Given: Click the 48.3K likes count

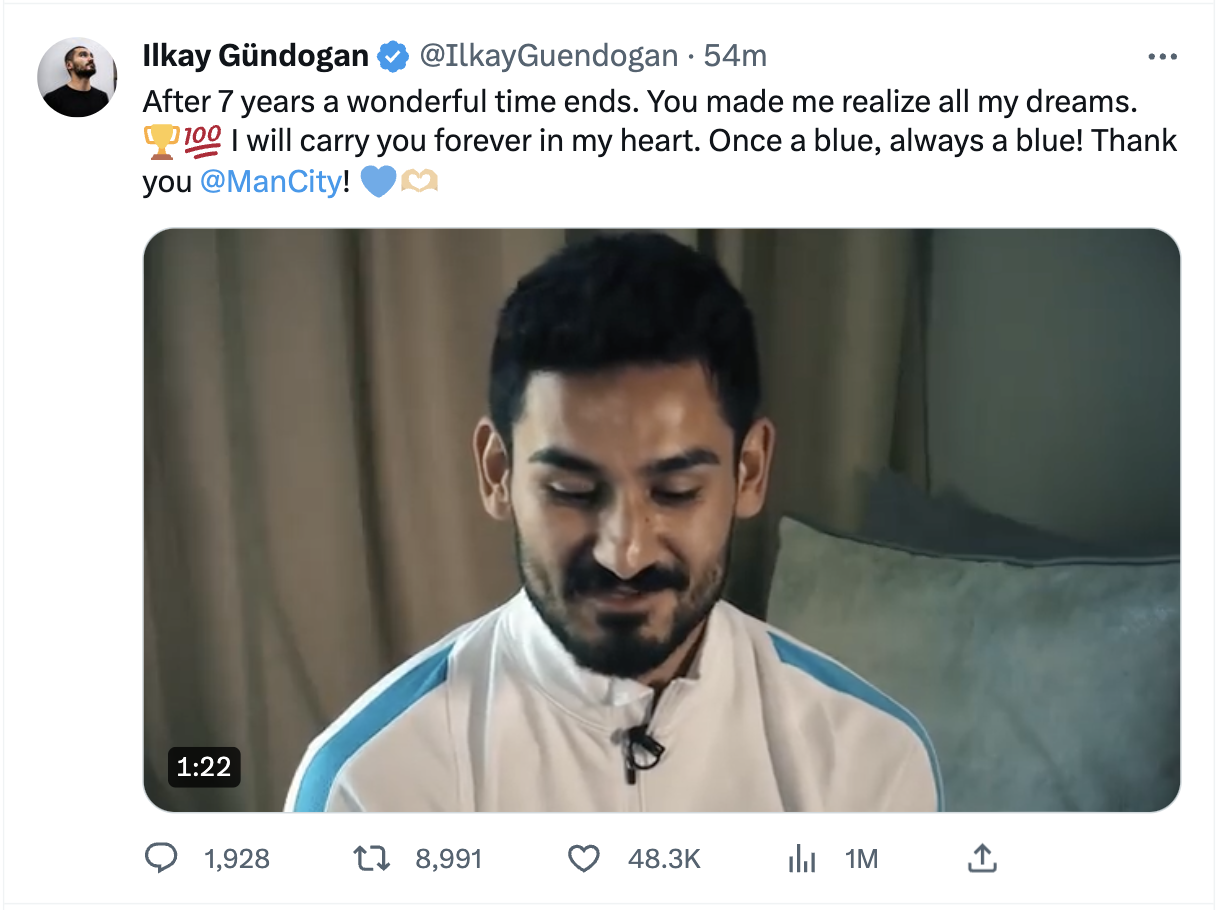Looking at the screenshot, I should pos(664,858).
